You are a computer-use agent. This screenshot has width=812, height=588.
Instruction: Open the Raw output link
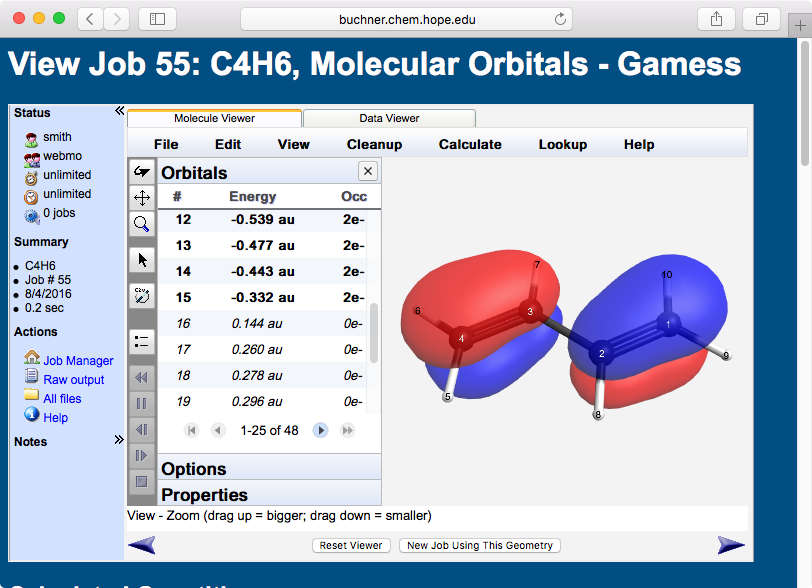[73, 380]
